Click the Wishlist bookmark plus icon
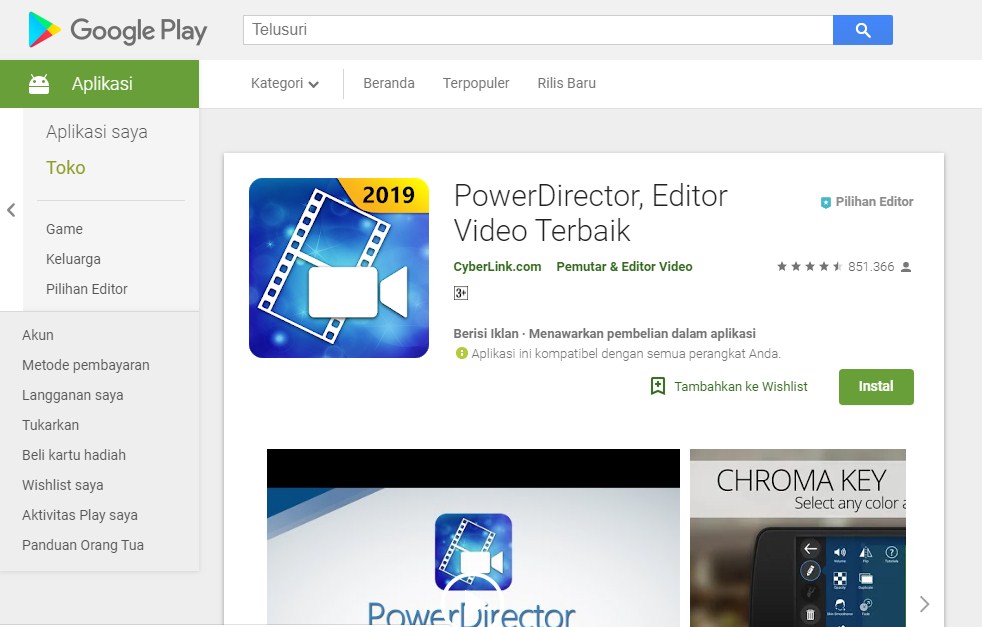Screen dimensions: 982x627 [658, 386]
